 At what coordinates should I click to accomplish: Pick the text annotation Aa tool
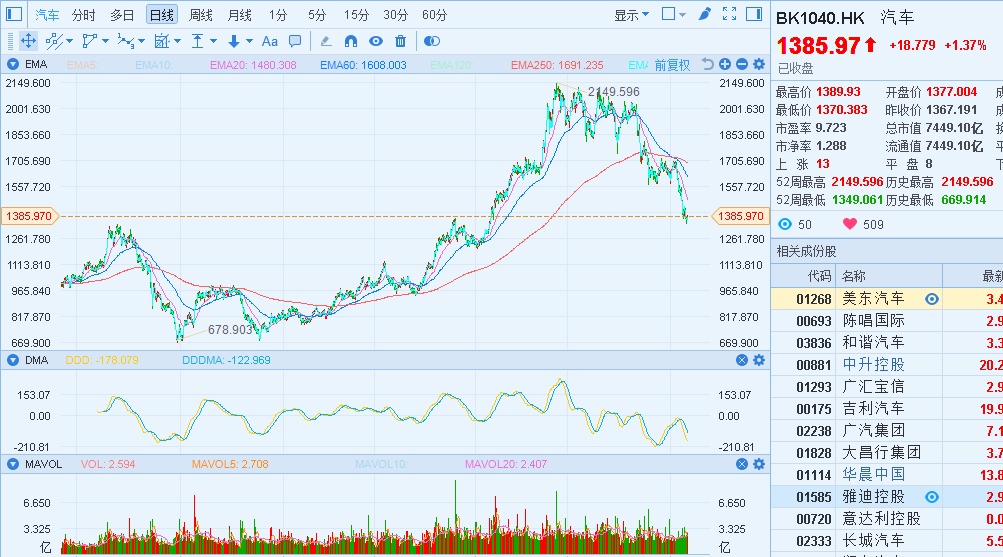pyautogui.click(x=269, y=41)
